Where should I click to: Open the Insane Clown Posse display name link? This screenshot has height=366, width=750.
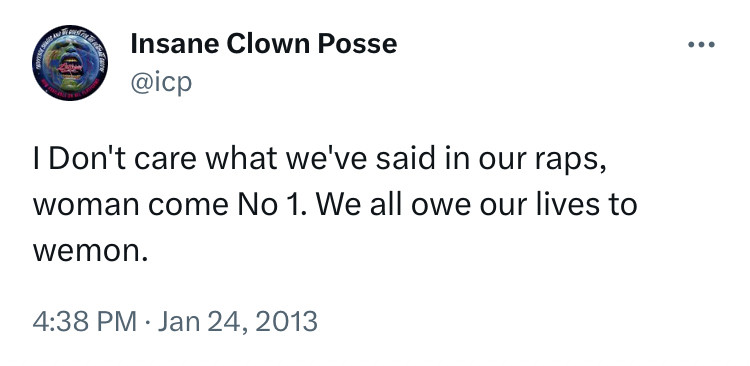[264, 44]
